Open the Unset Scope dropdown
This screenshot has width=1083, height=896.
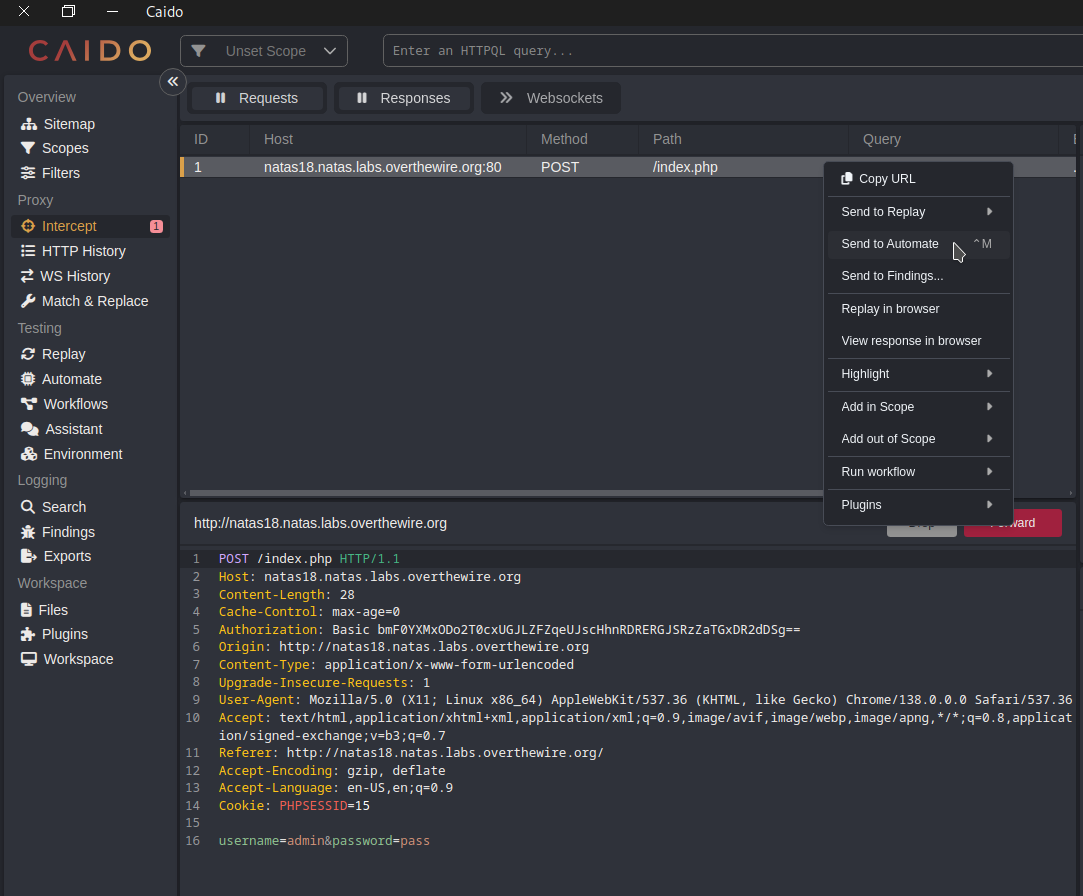(x=264, y=51)
